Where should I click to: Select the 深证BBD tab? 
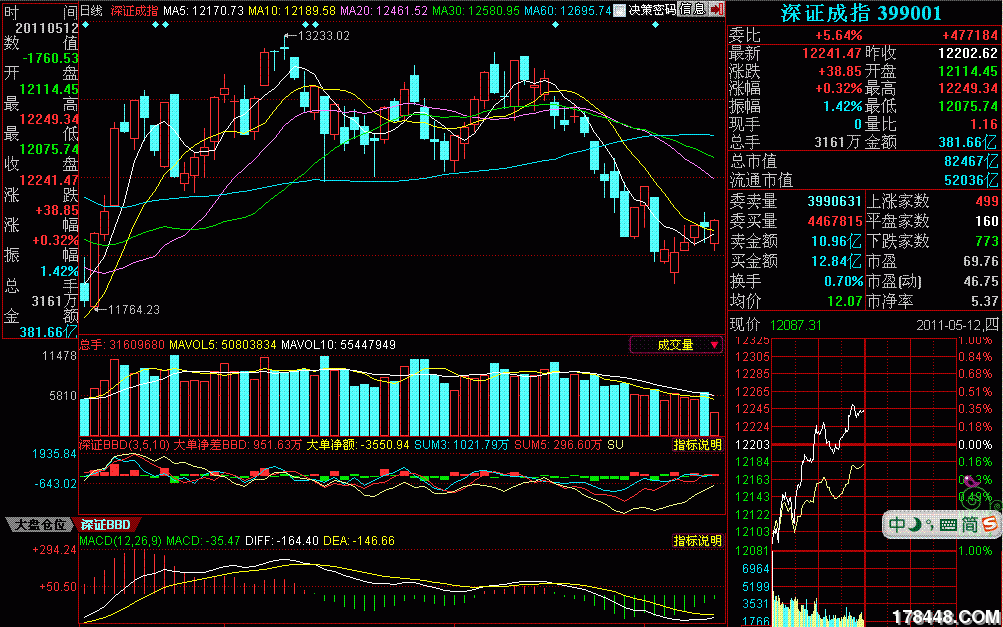105,524
